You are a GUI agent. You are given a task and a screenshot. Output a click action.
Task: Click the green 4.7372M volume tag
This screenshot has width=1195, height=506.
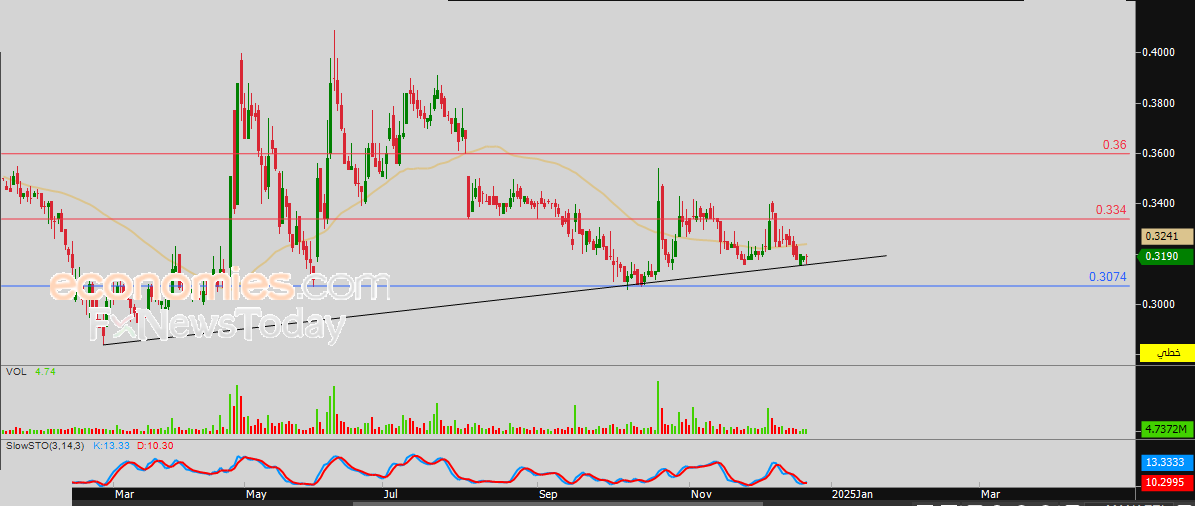pyautogui.click(x=1165, y=429)
